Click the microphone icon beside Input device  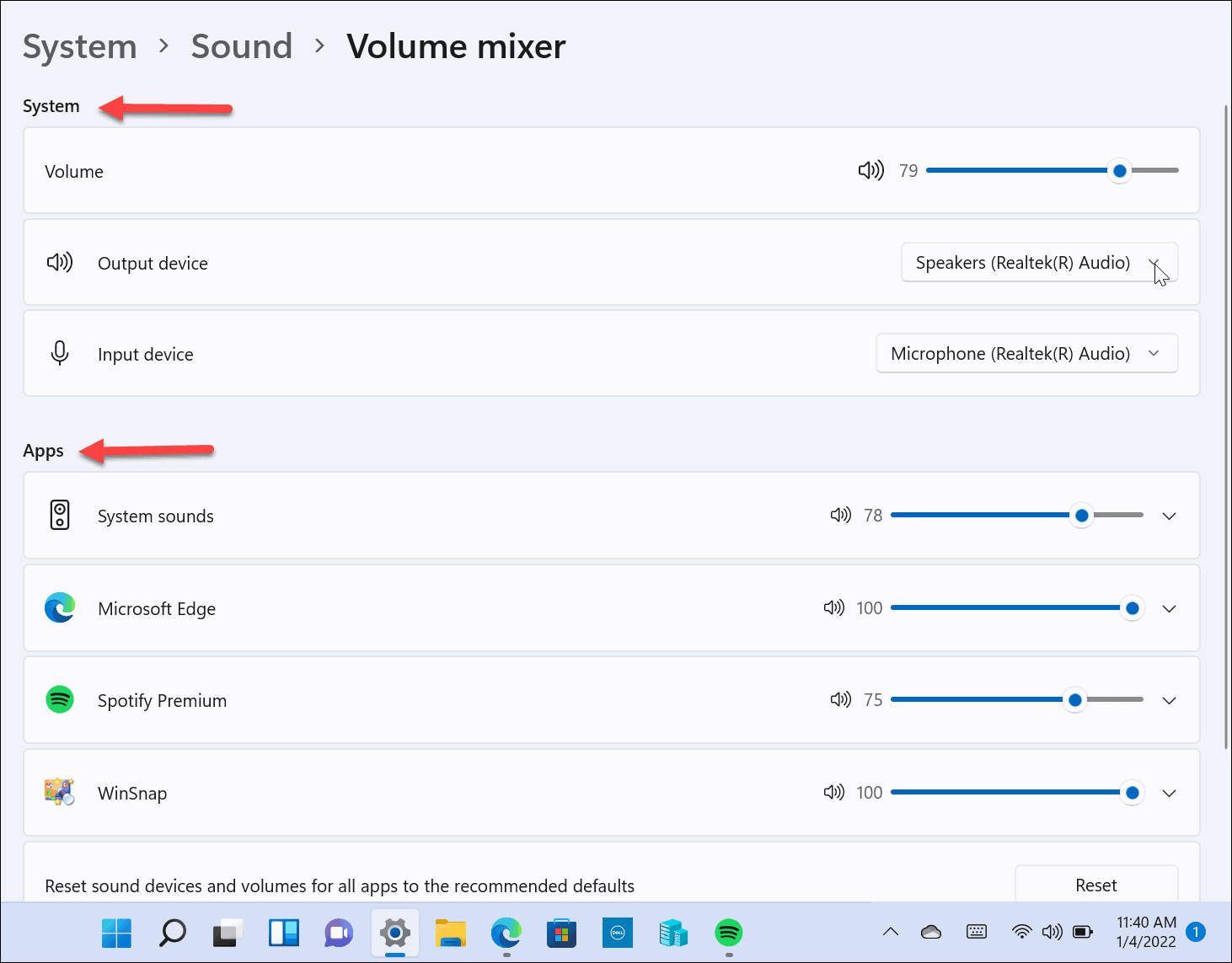pyautogui.click(x=59, y=353)
